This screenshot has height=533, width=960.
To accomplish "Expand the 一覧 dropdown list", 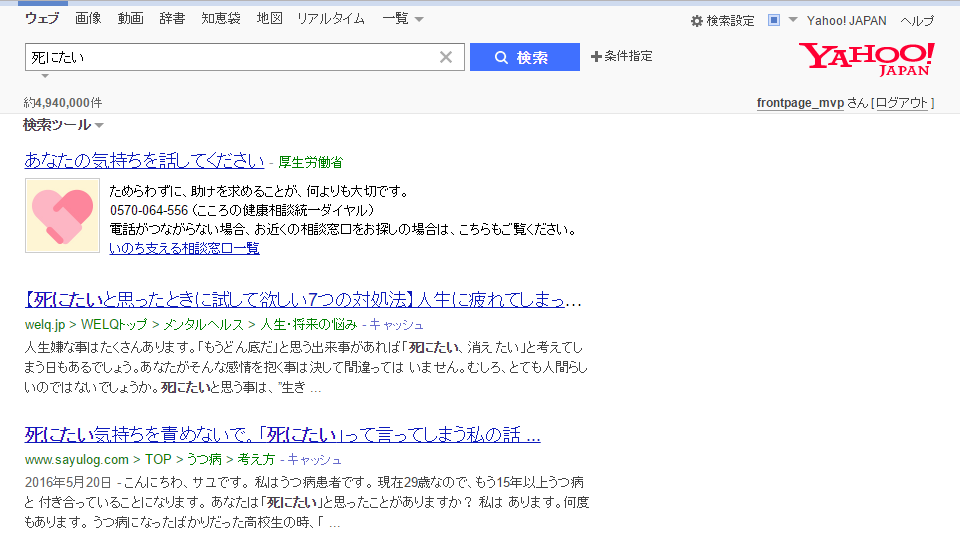I will (403, 18).
